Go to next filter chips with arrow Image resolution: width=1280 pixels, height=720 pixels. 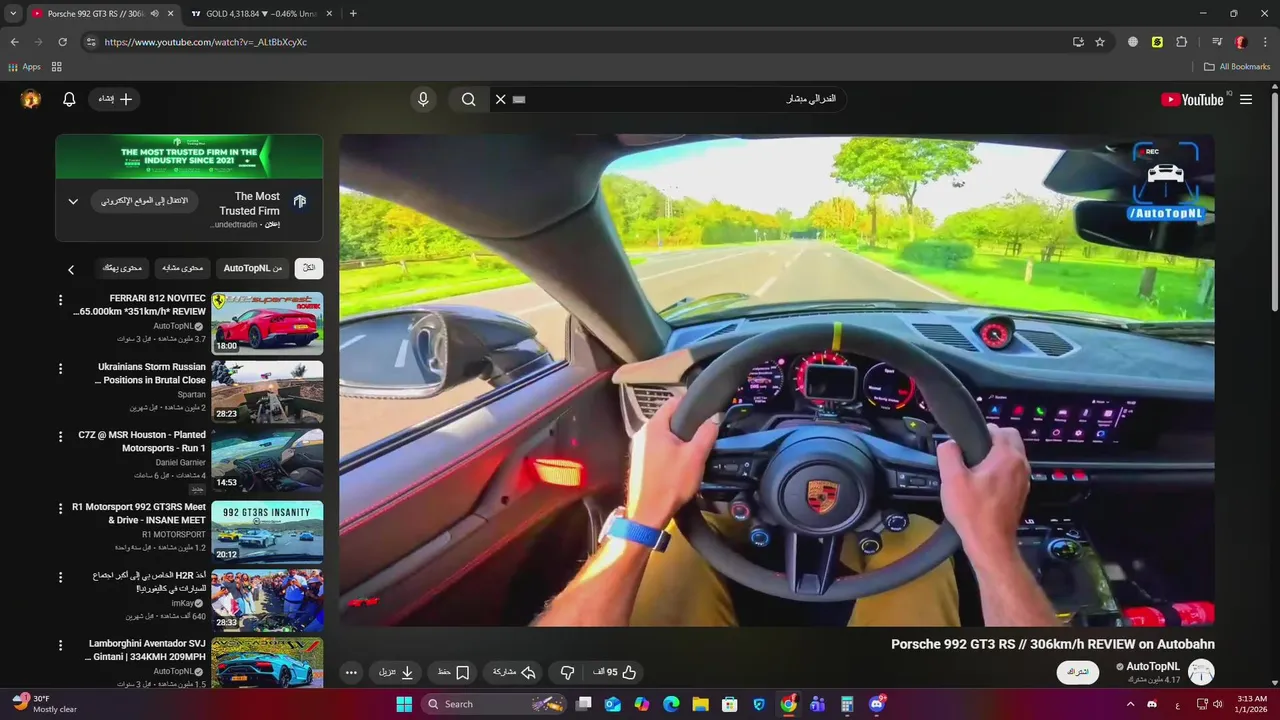(71, 269)
